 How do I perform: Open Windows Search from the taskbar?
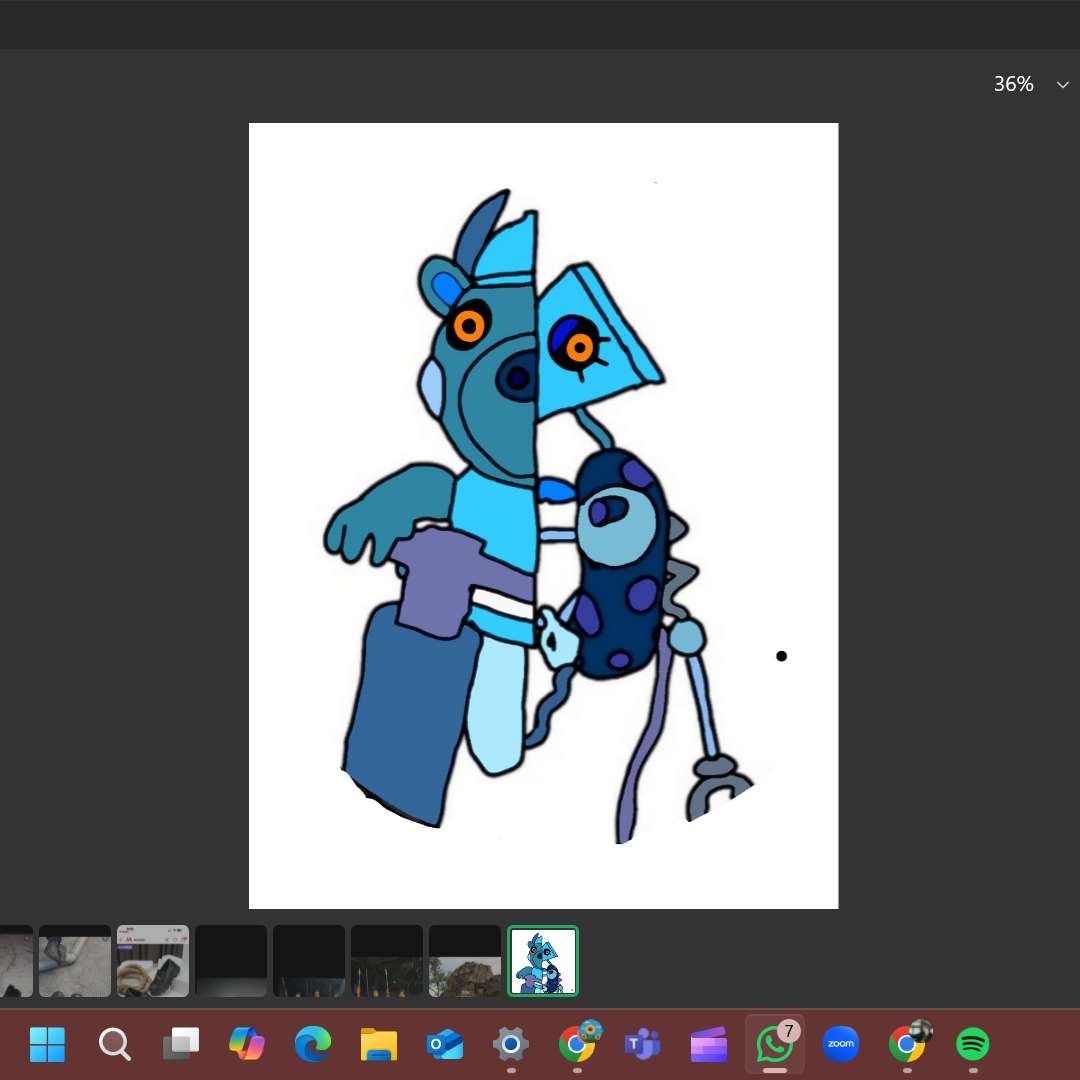pos(114,1045)
